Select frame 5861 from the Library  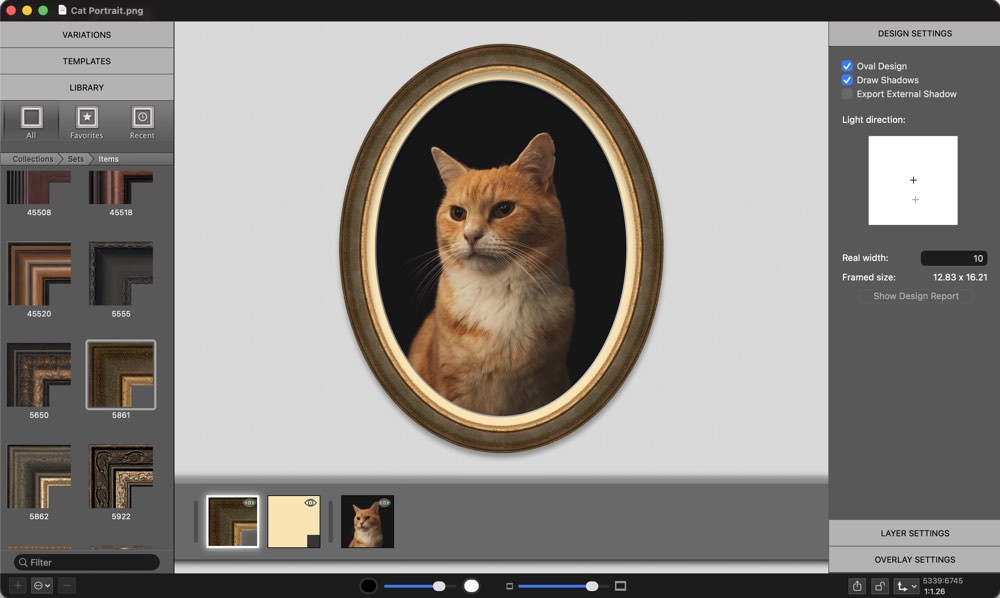coord(120,374)
